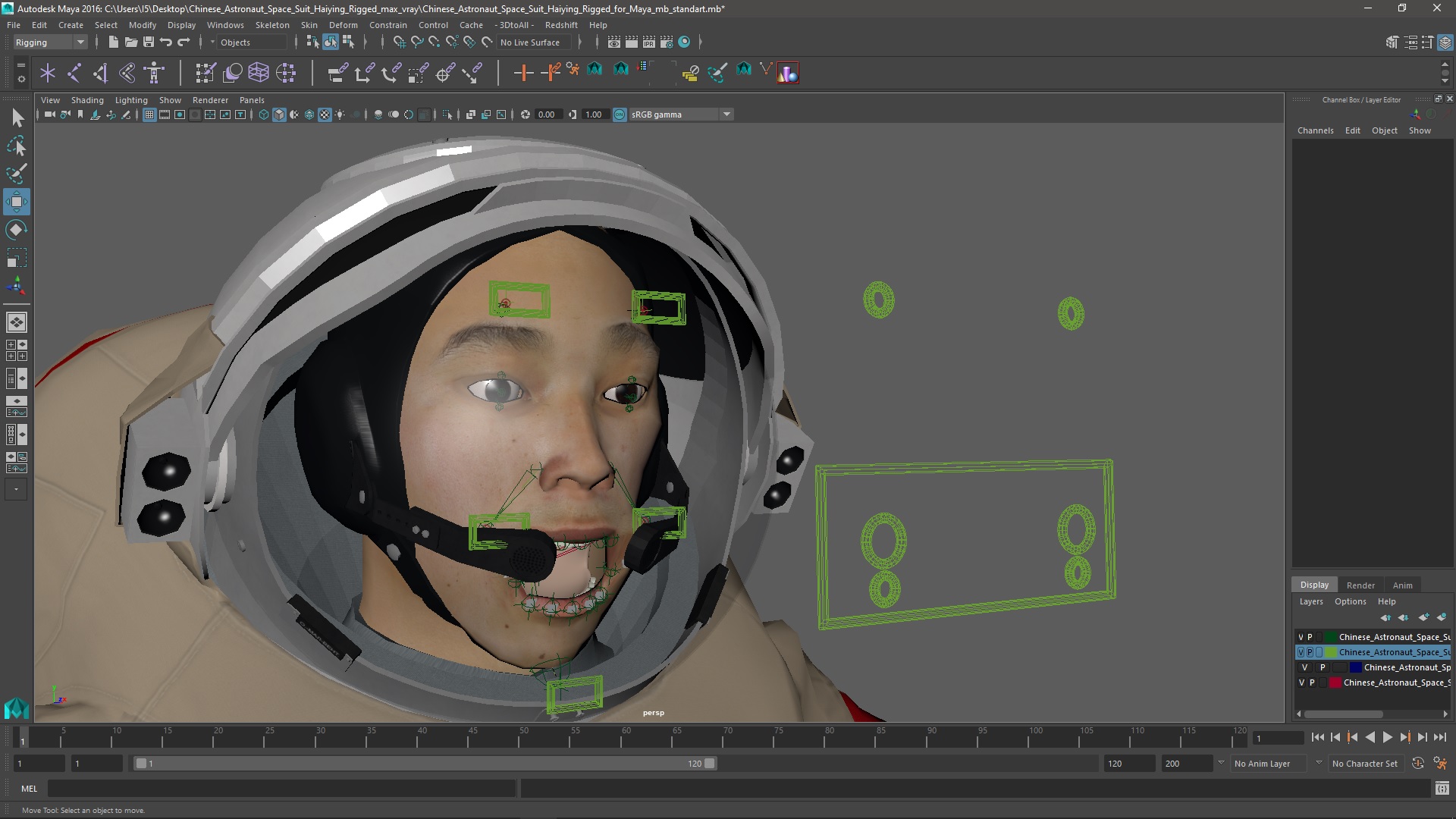This screenshot has width=1456, height=819.
Task: Open the Skeleton menu
Action: click(x=272, y=25)
